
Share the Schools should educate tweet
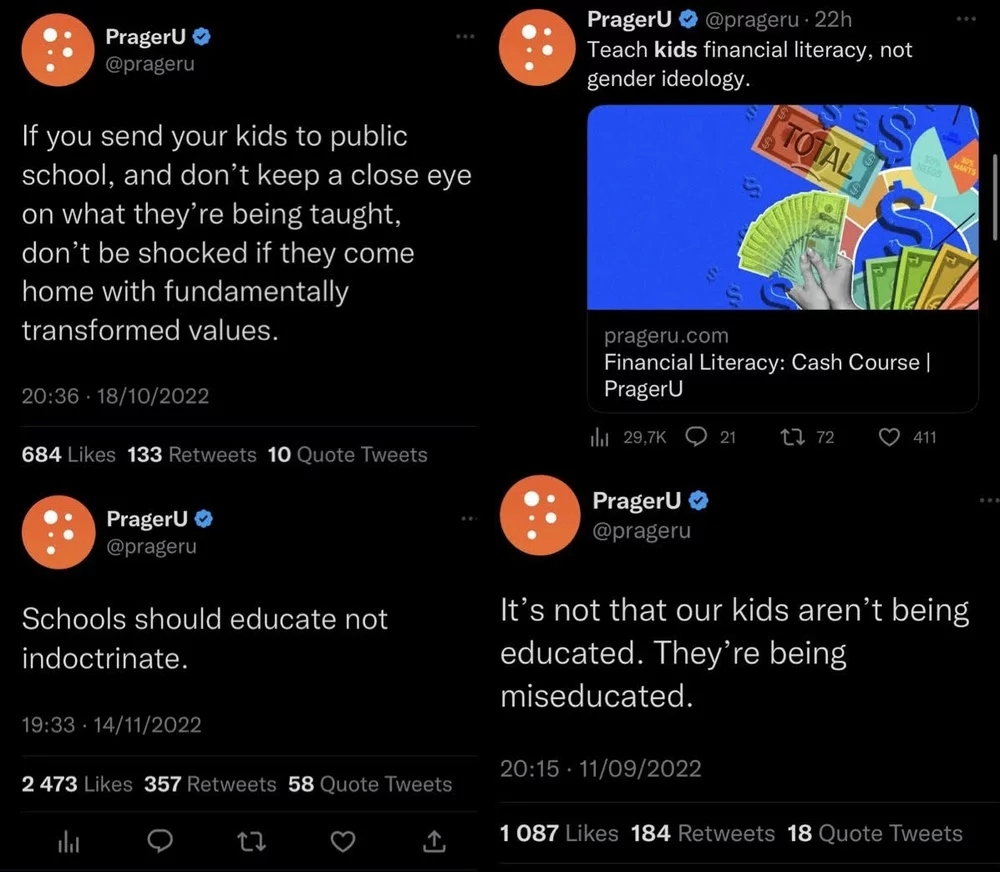tap(434, 842)
